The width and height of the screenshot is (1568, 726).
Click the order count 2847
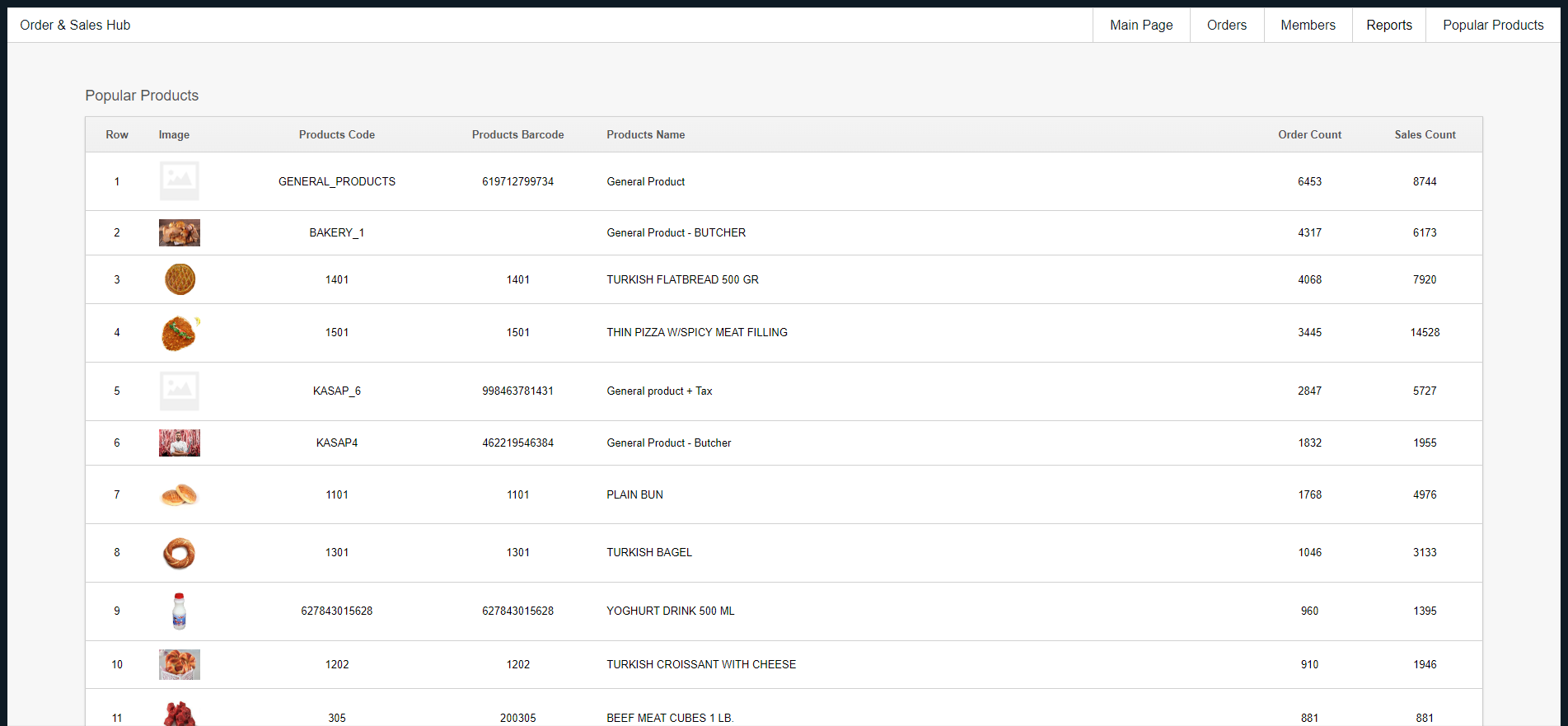click(1310, 391)
